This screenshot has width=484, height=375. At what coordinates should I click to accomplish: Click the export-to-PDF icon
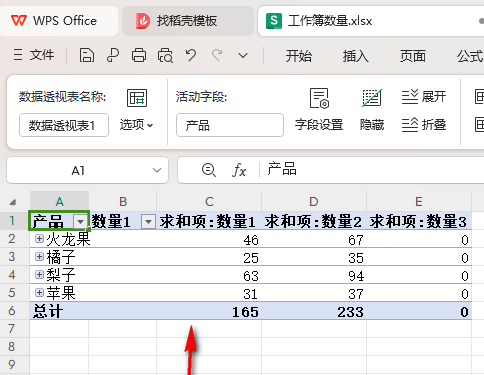[113, 55]
